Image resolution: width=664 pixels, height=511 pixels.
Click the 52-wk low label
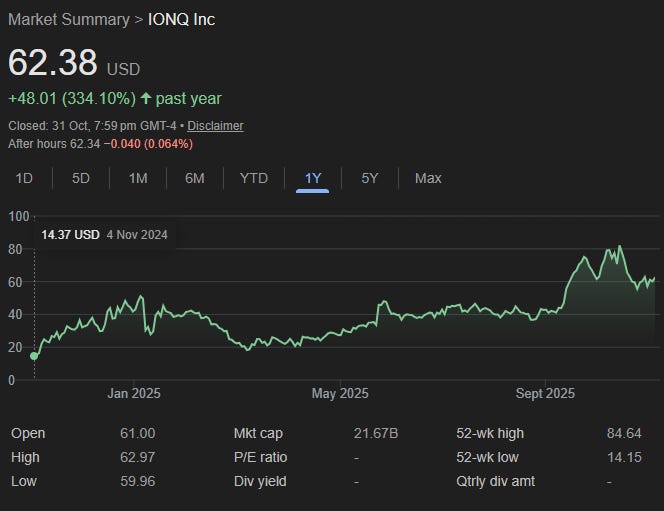coord(487,457)
